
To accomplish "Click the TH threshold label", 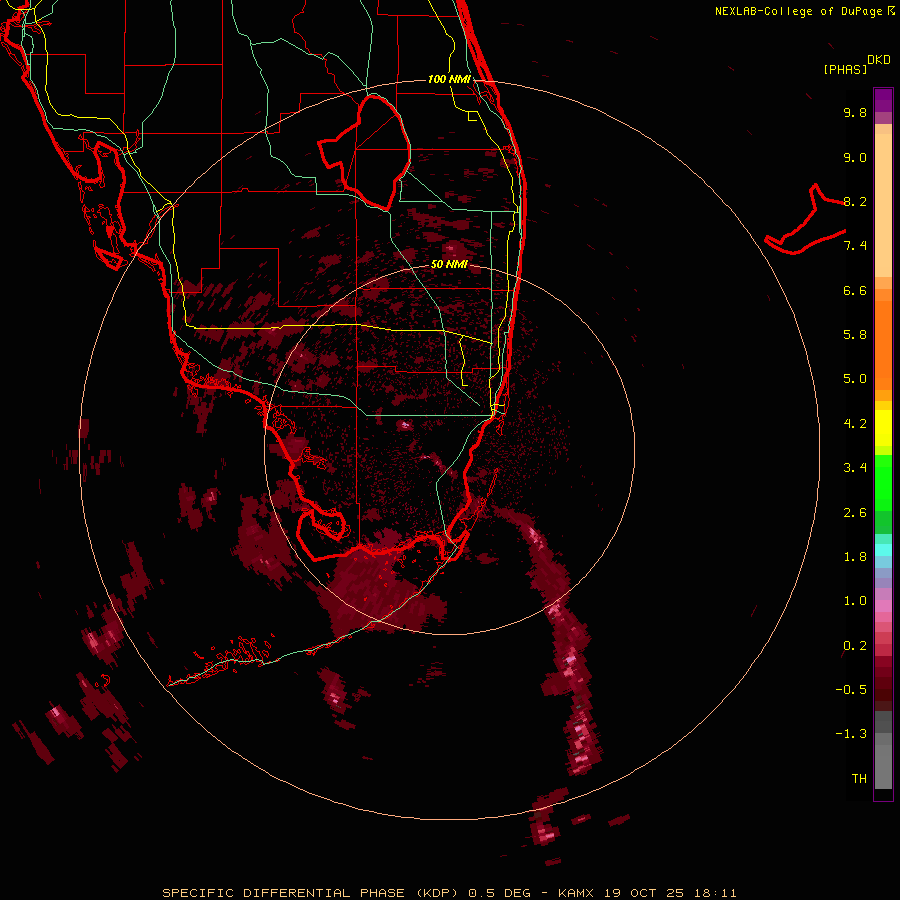I will point(859,779).
